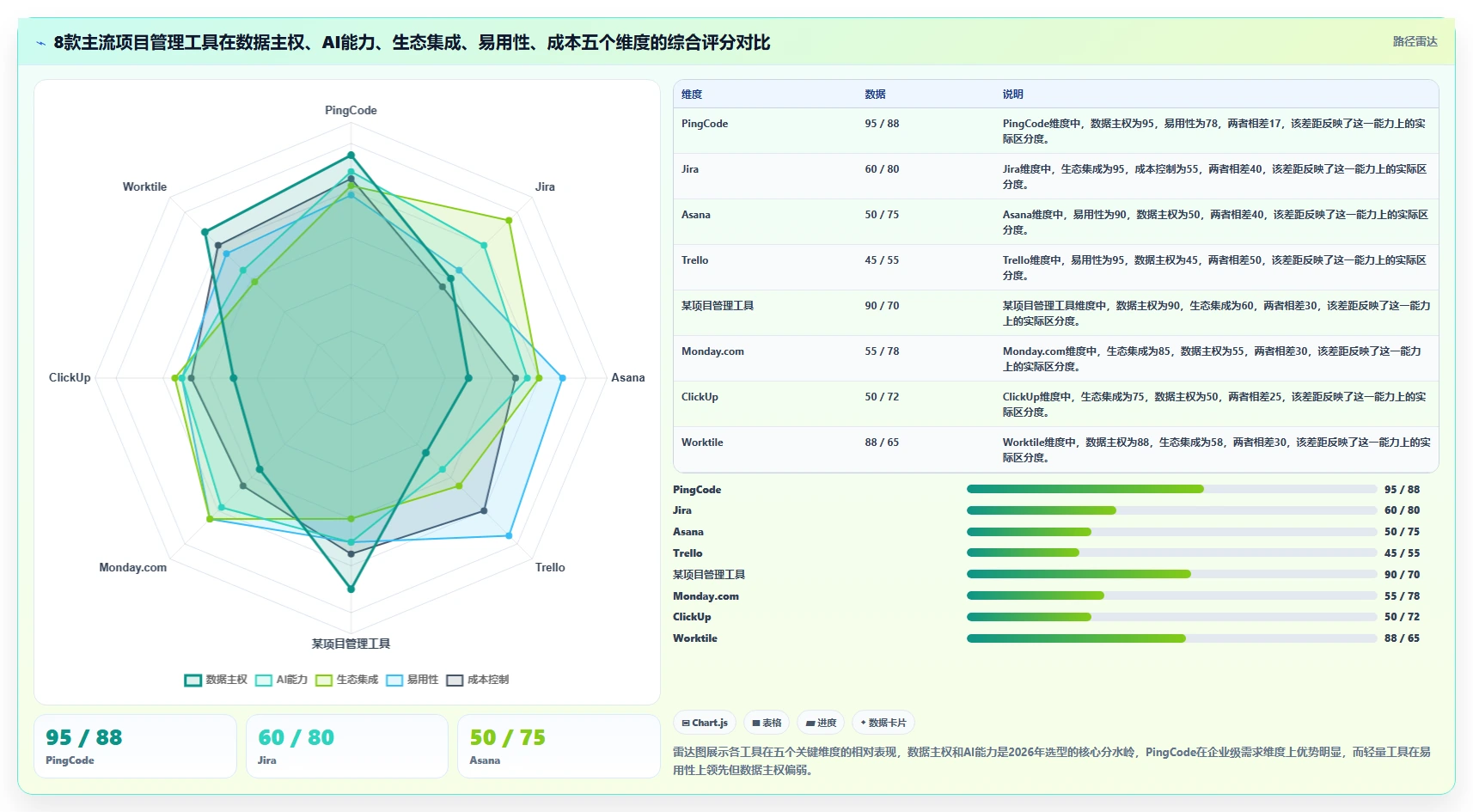This screenshot has width=1473, height=812.
Task: Click the Monday.com progress list label
Action: pos(706,596)
